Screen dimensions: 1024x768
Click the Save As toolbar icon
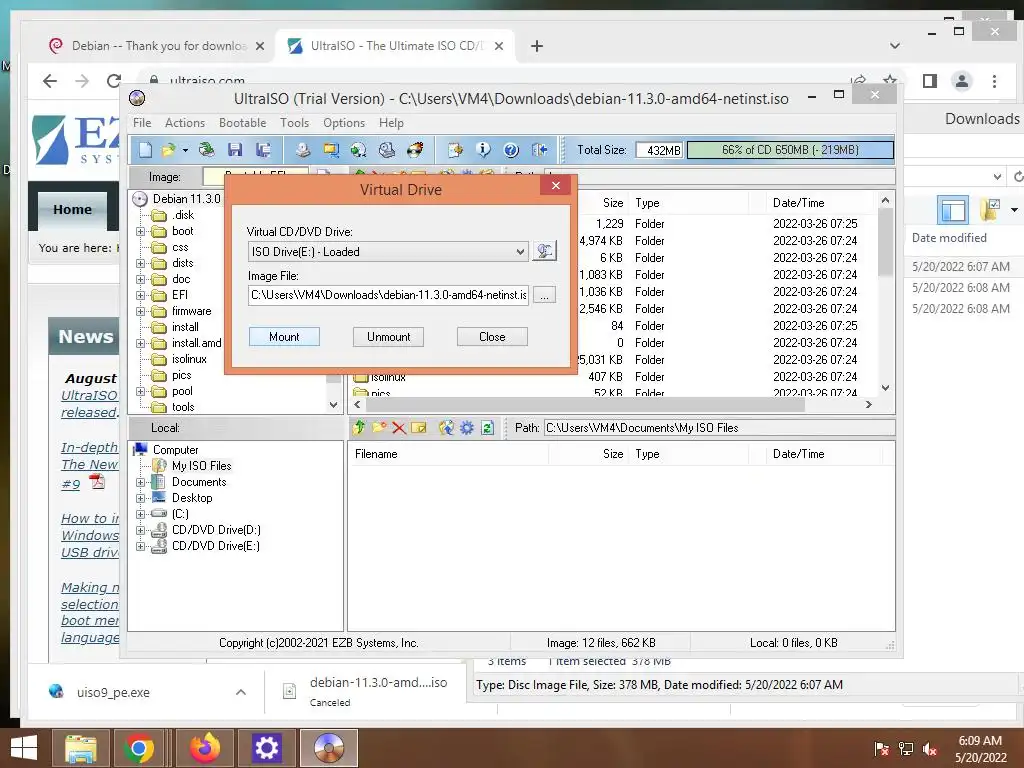[263, 150]
